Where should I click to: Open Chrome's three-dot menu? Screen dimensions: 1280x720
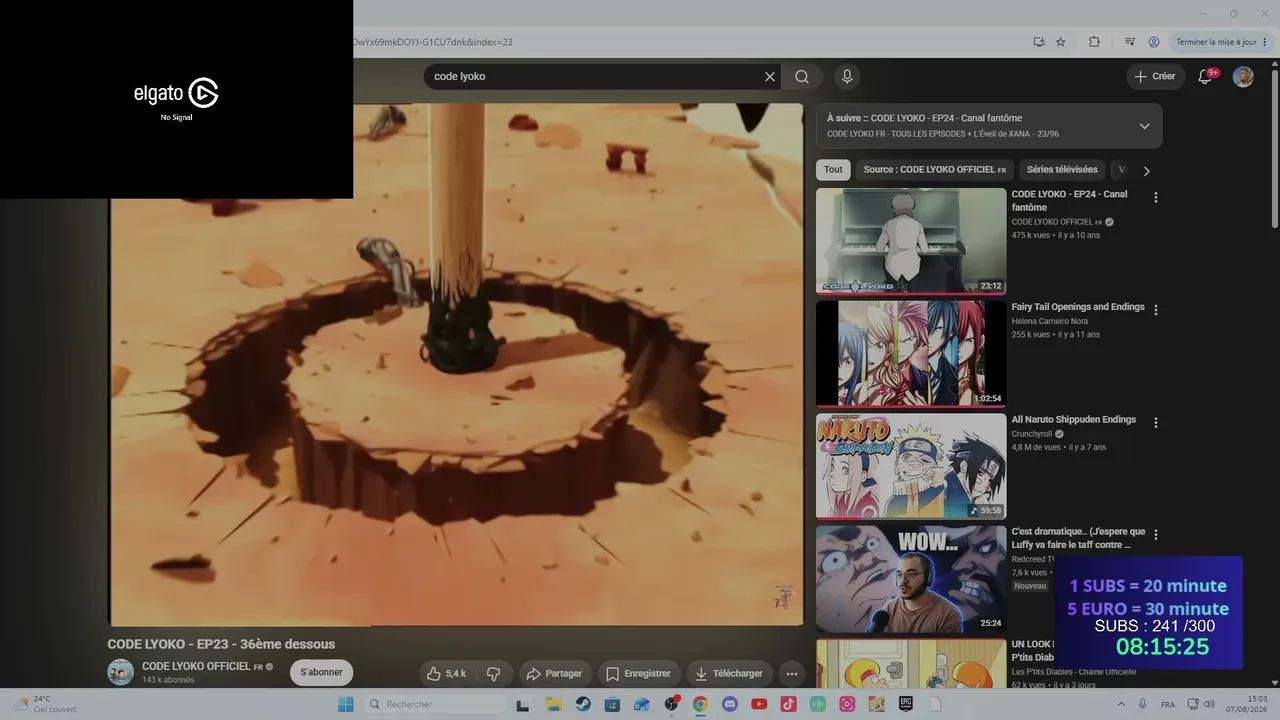click(x=1265, y=42)
